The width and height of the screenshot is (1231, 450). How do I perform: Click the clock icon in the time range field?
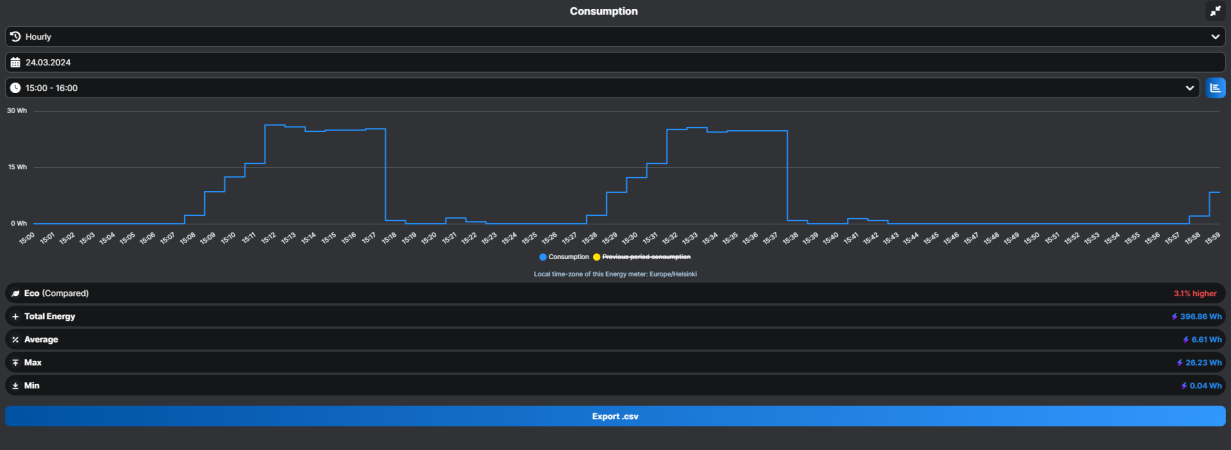click(15, 88)
